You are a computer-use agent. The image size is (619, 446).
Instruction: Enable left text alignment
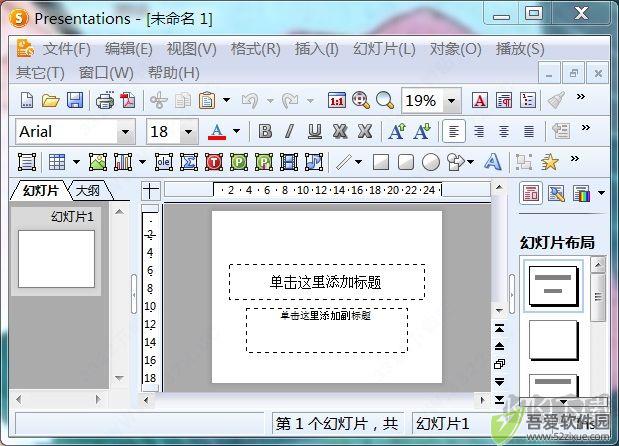(x=454, y=131)
